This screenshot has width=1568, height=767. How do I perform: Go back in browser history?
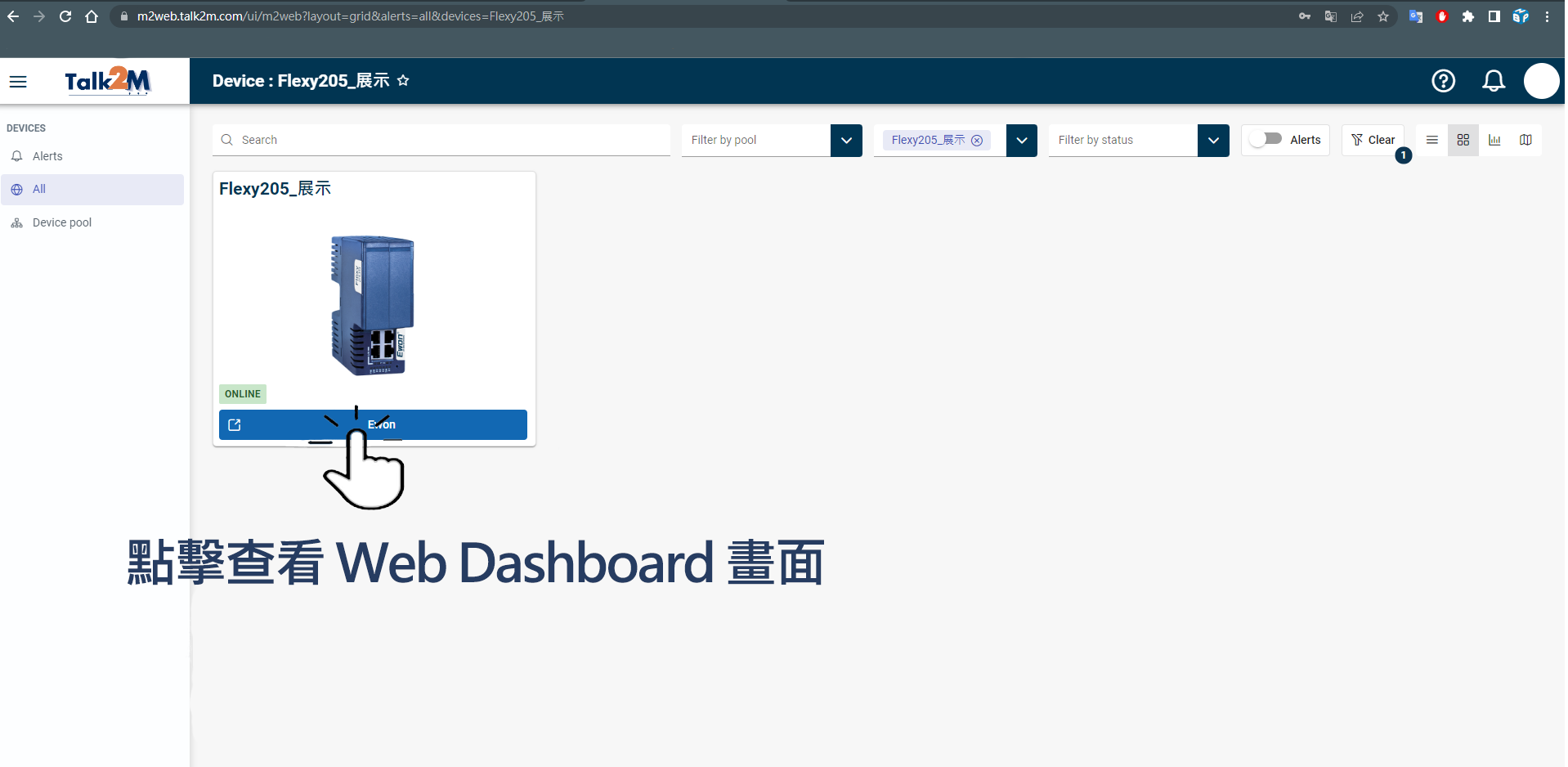click(13, 16)
